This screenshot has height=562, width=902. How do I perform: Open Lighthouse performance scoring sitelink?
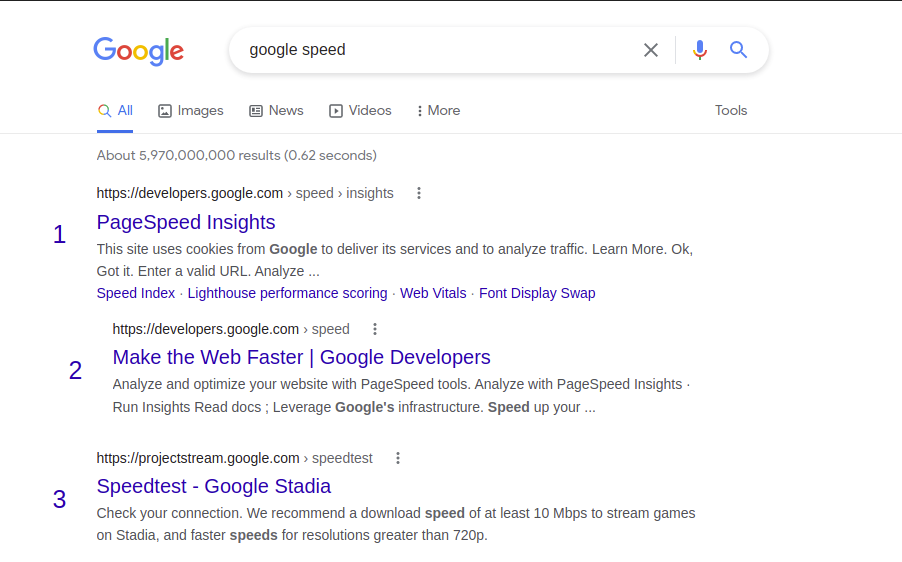coord(288,293)
